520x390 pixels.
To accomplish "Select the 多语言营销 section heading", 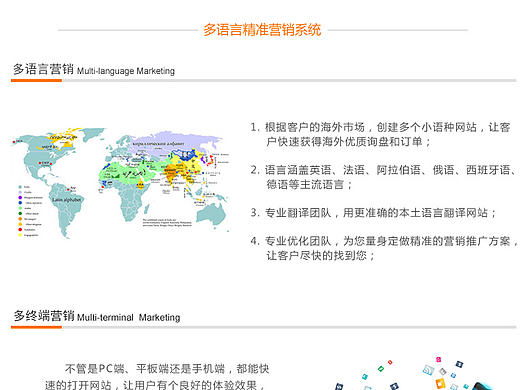I will click(43, 69).
